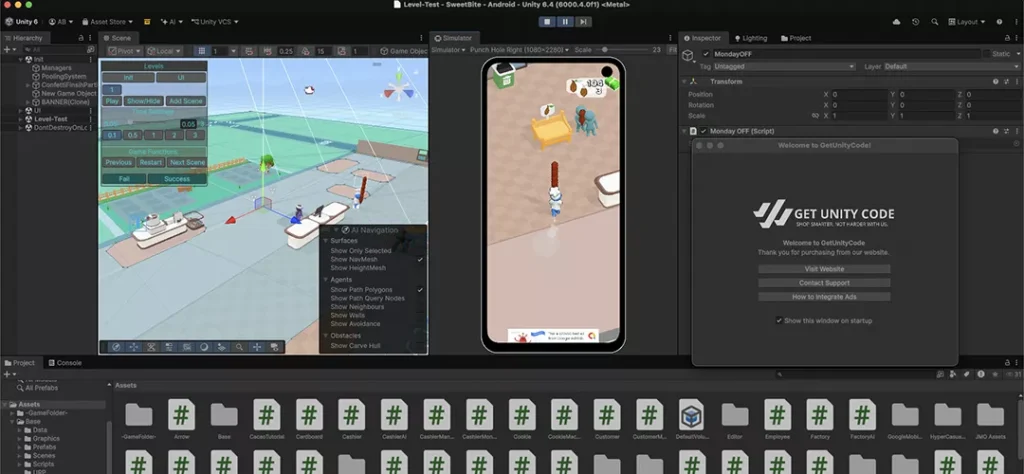Click the Success button in overlay
Screen dimensions: 1024x474
(177, 179)
